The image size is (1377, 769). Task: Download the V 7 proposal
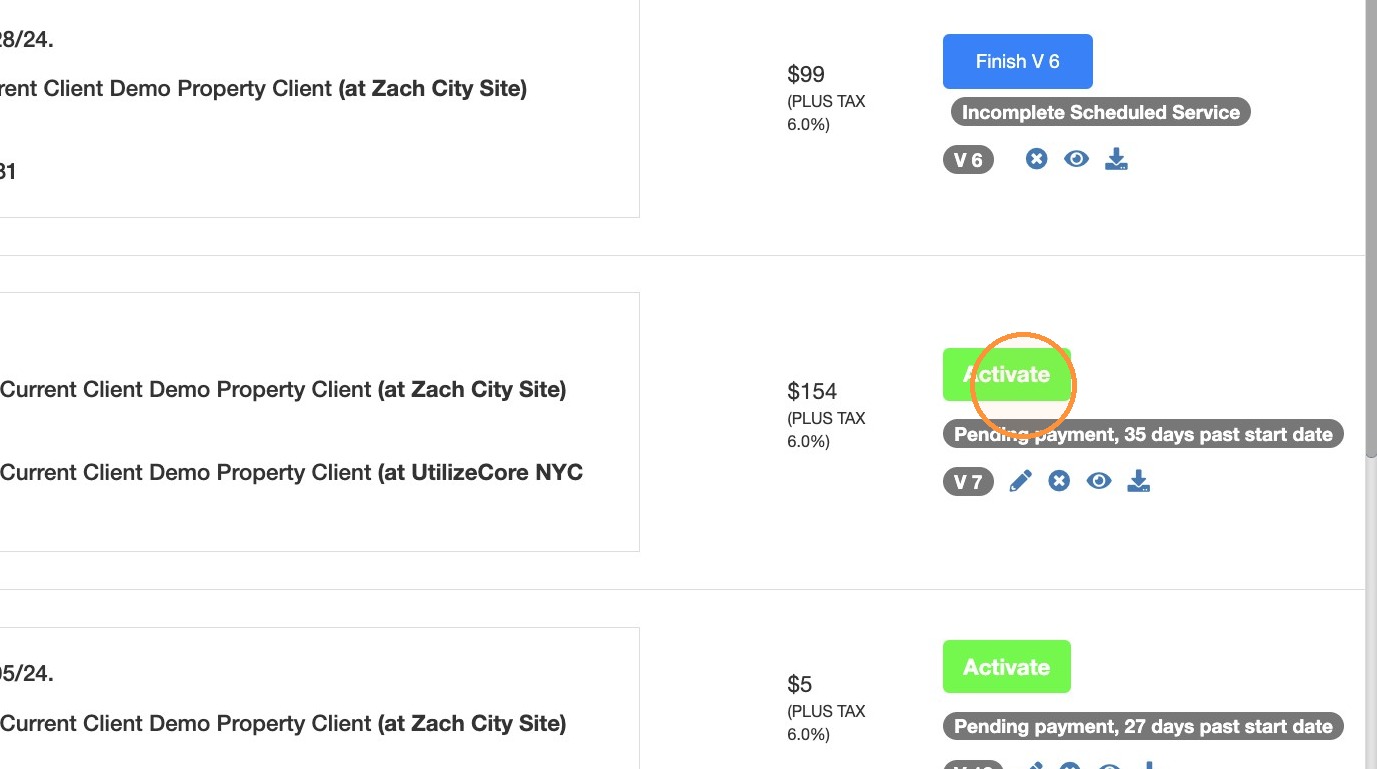[x=1139, y=482]
